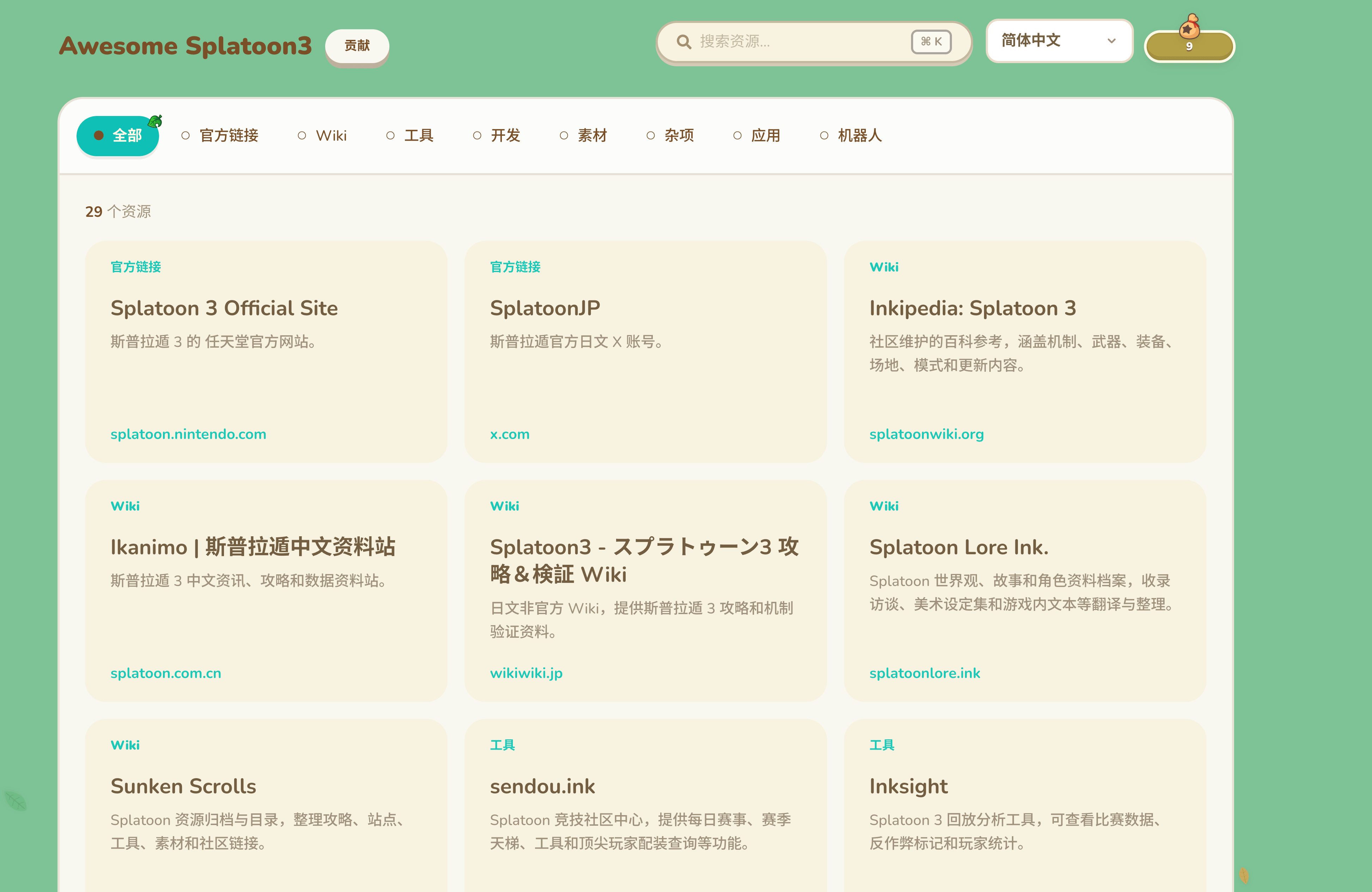1372x892 pixels.
Task: Click 官方链接 tag on SplatoonJP card
Action: click(515, 267)
